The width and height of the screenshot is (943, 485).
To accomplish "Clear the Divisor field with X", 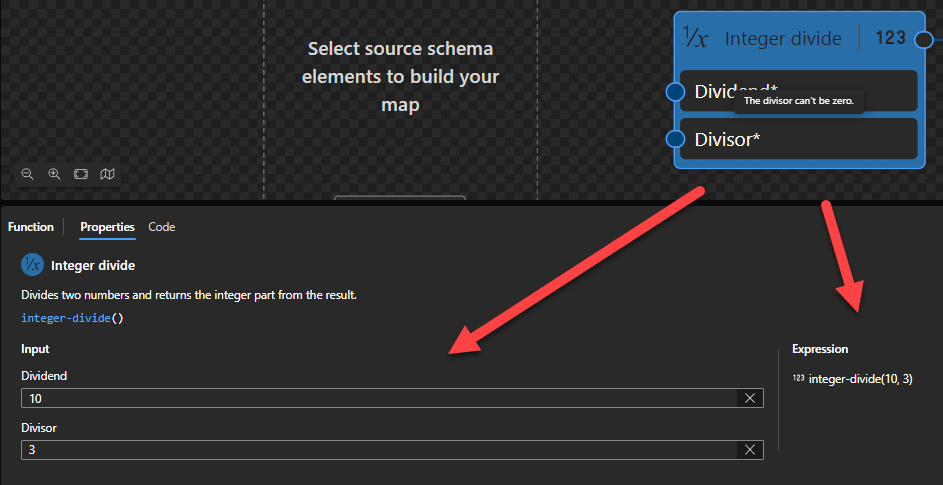I will (x=750, y=450).
